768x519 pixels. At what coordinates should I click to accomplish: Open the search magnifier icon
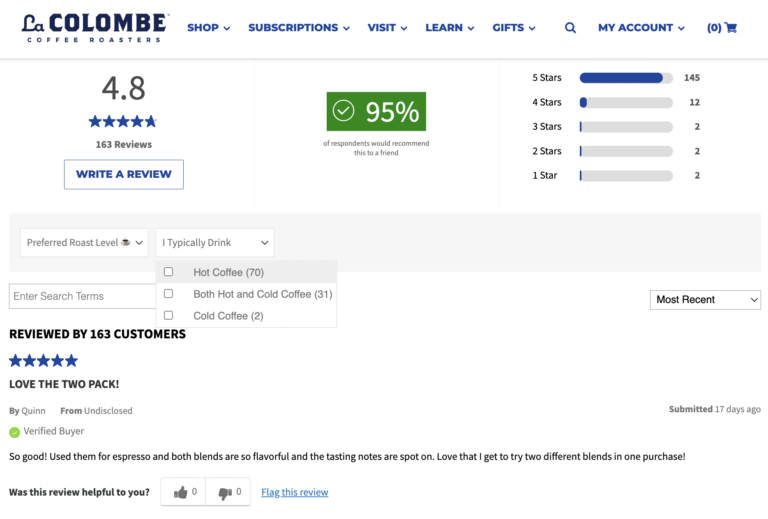coord(570,28)
